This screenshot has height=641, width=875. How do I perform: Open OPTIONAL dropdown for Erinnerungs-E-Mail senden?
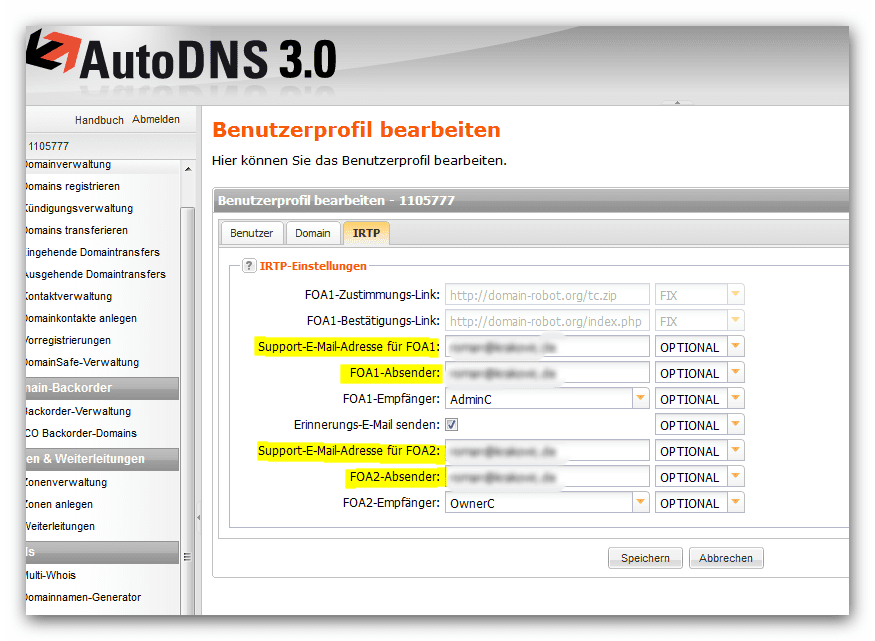[x=735, y=425]
